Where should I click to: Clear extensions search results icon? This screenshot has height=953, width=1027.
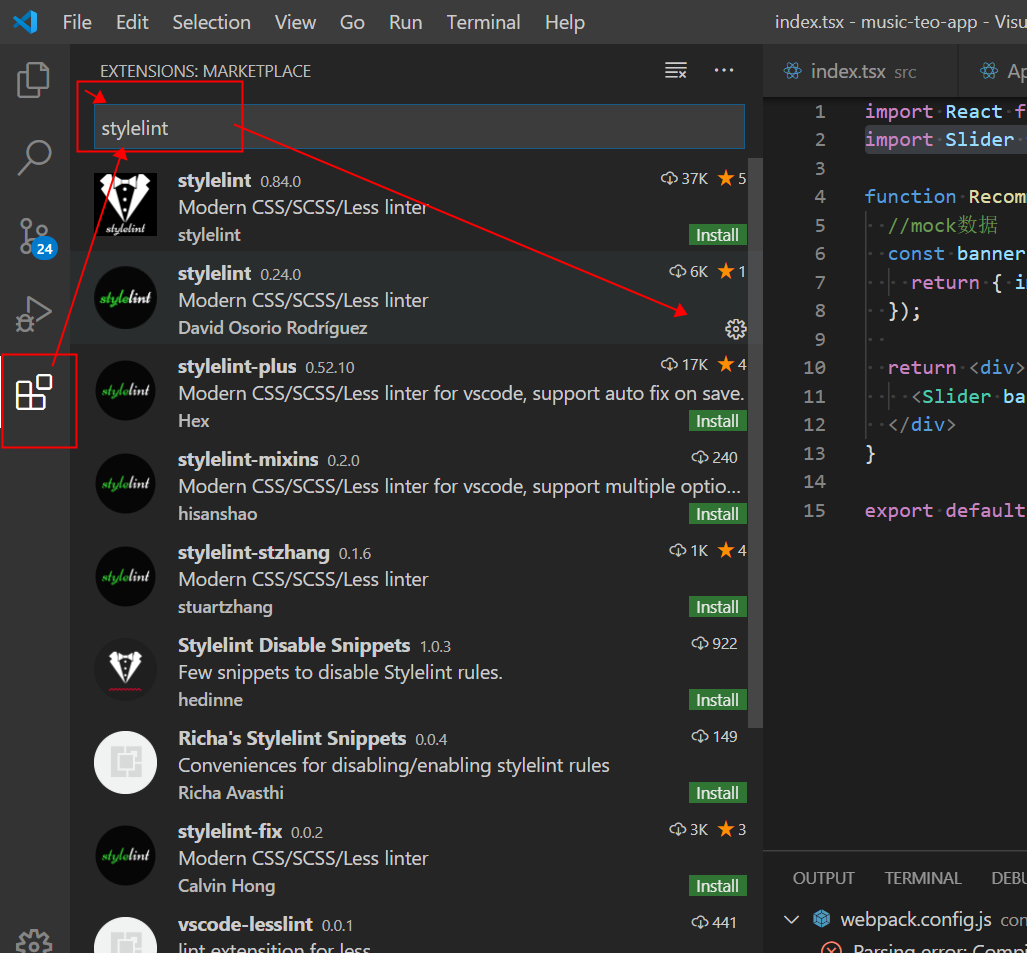[676, 70]
